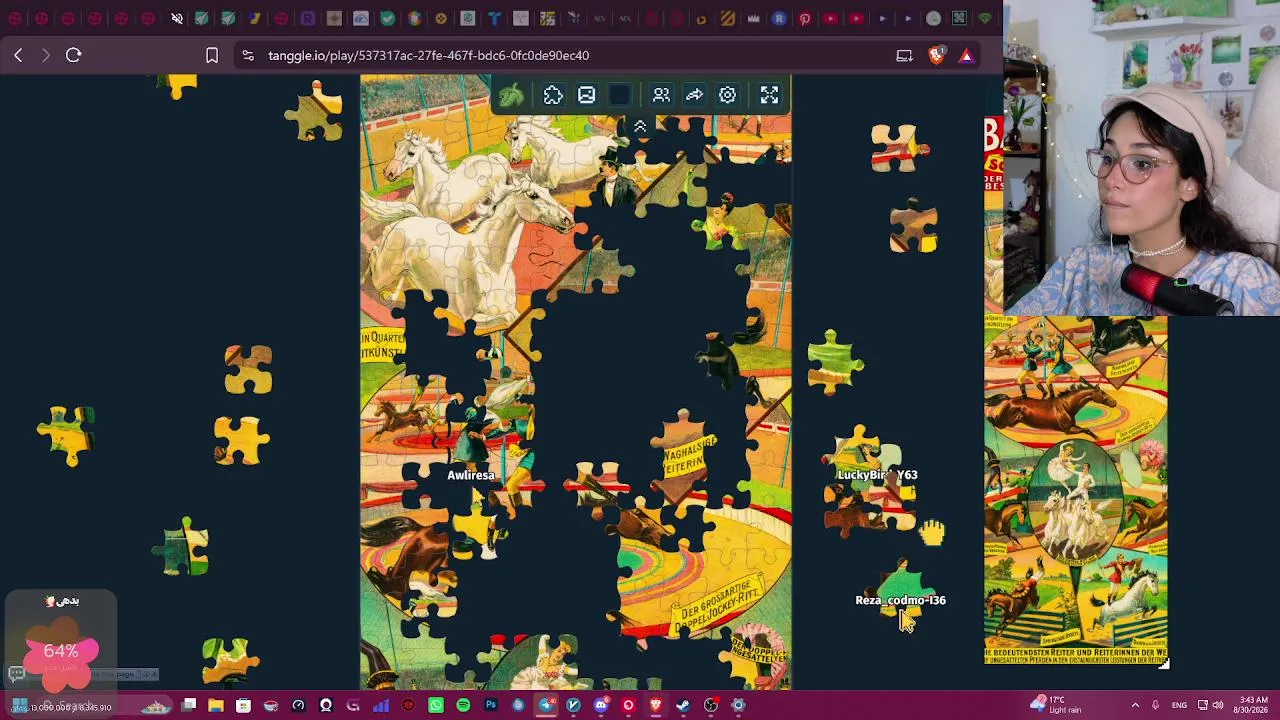The image size is (1280, 720).
Task: Click the green leaf Tanggle logo
Action: click(511, 95)
